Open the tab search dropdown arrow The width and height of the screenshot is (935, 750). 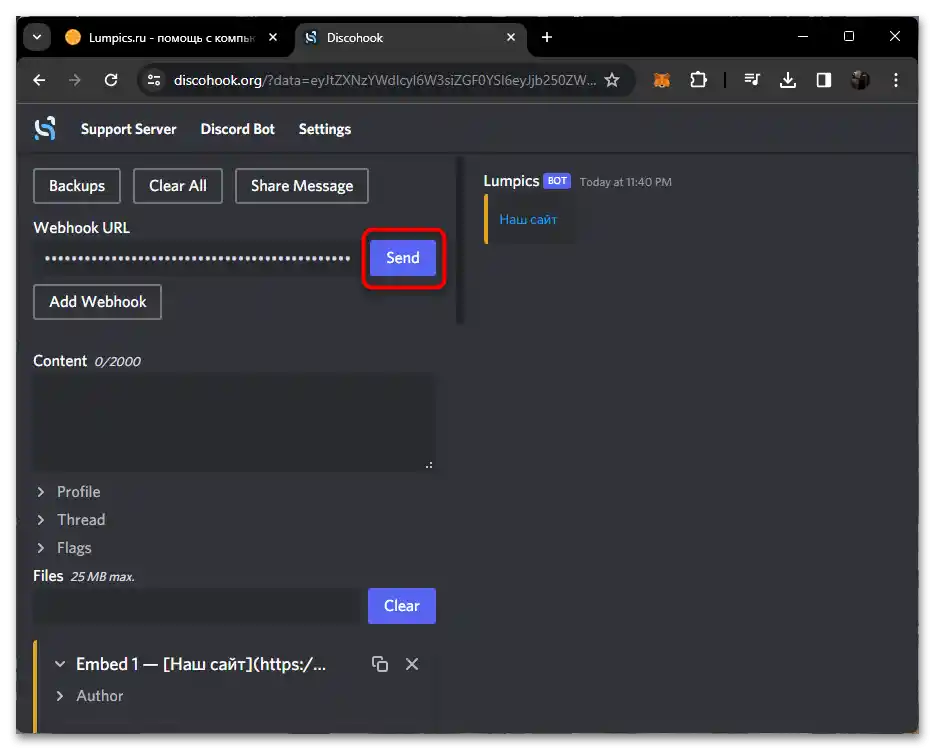pos(37,37)
